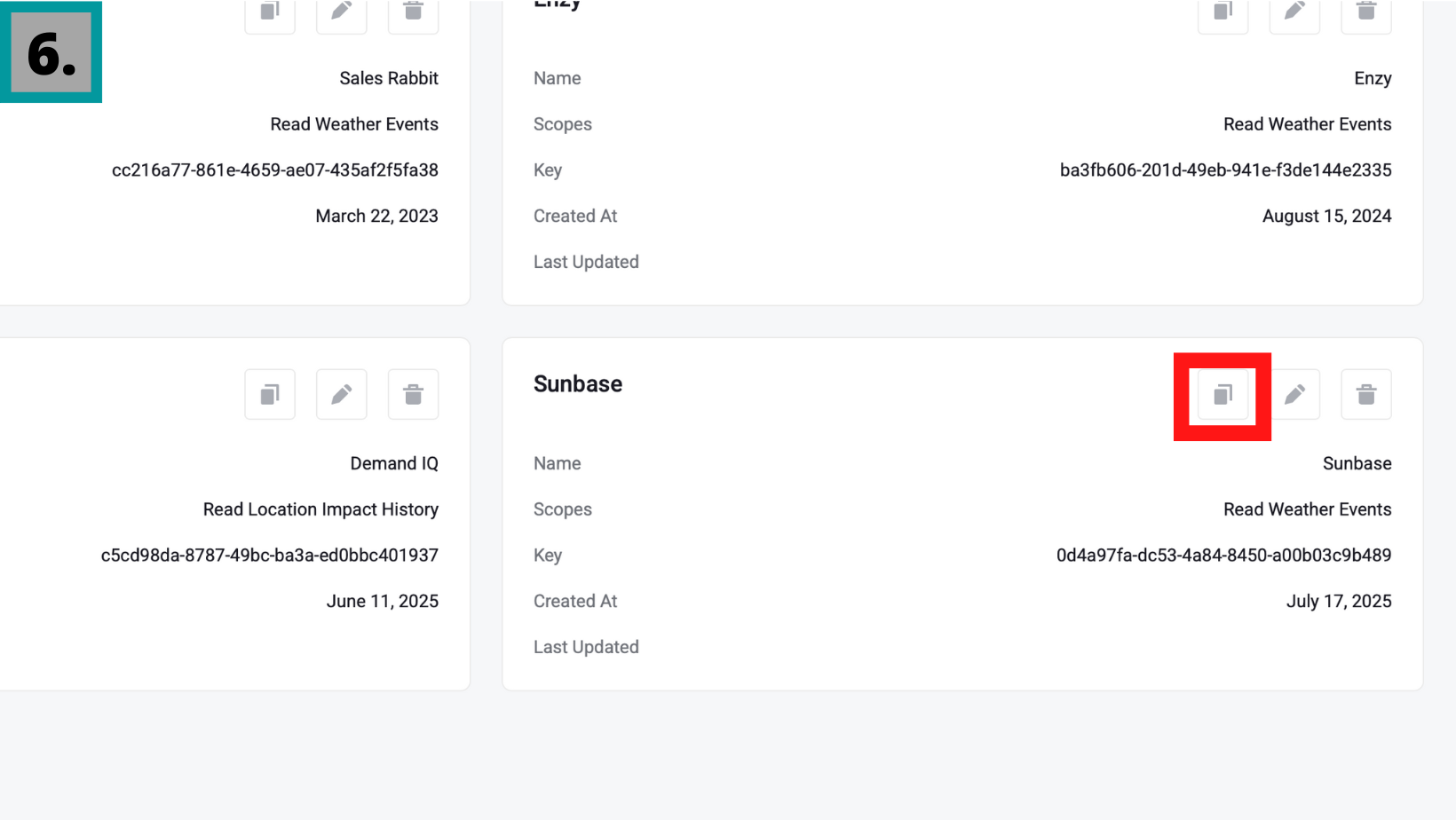Viewport: 1456px width, 820px height.
Task: Click the Enzy key value ba3fb606
Action: [1225, 170]
